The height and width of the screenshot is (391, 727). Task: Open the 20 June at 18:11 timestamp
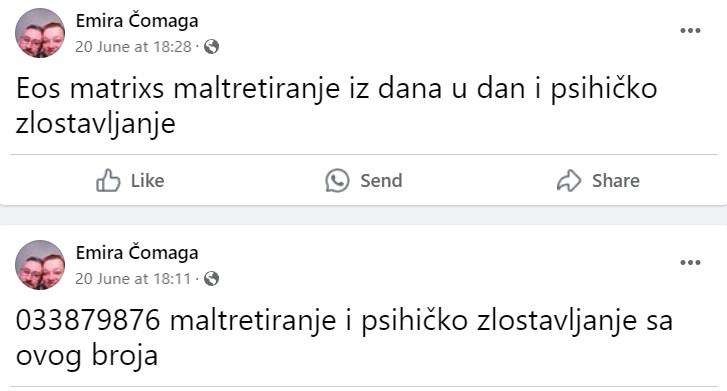click(x=133, y=279)
